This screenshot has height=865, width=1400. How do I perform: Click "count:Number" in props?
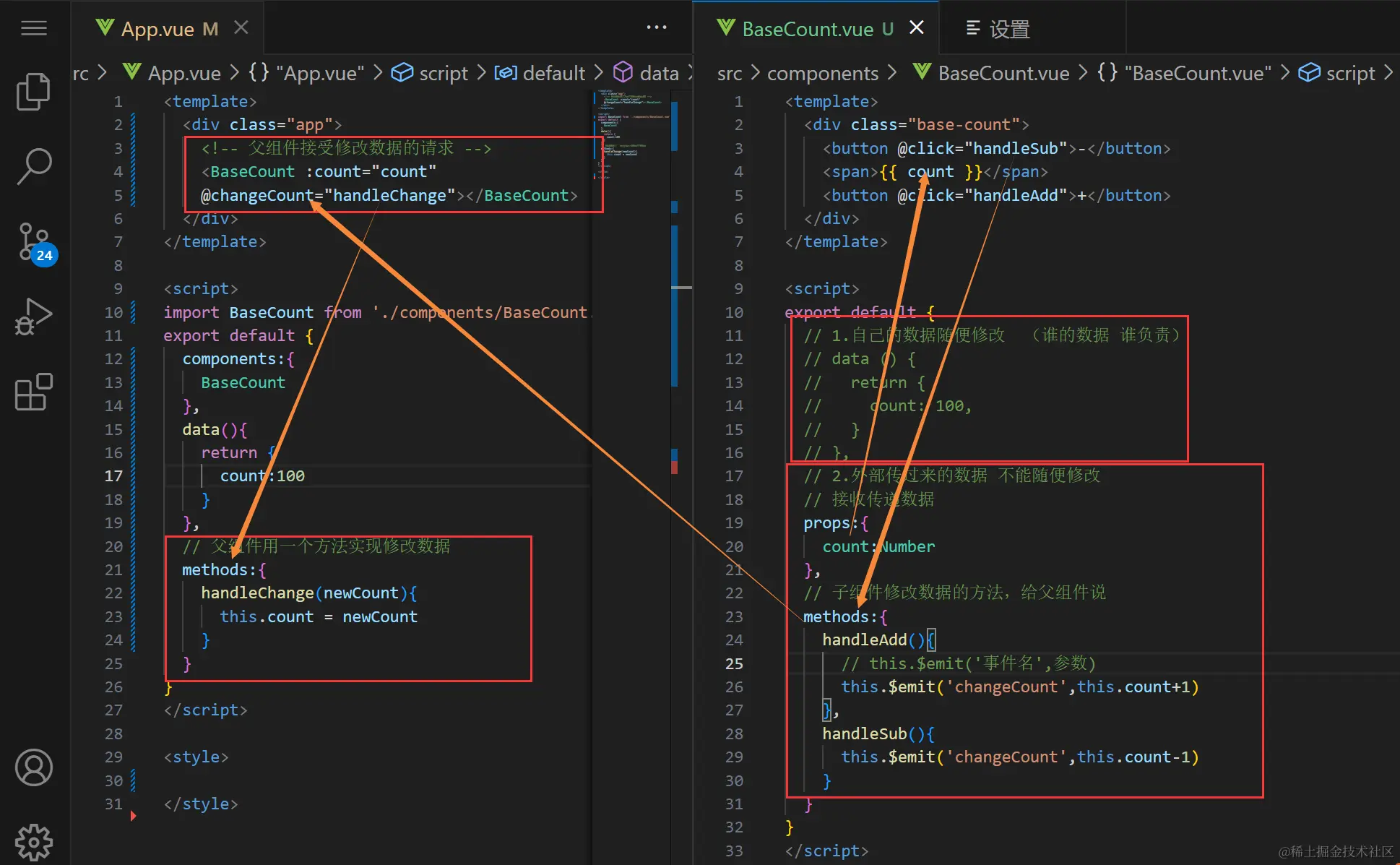[x=878, y=546]
